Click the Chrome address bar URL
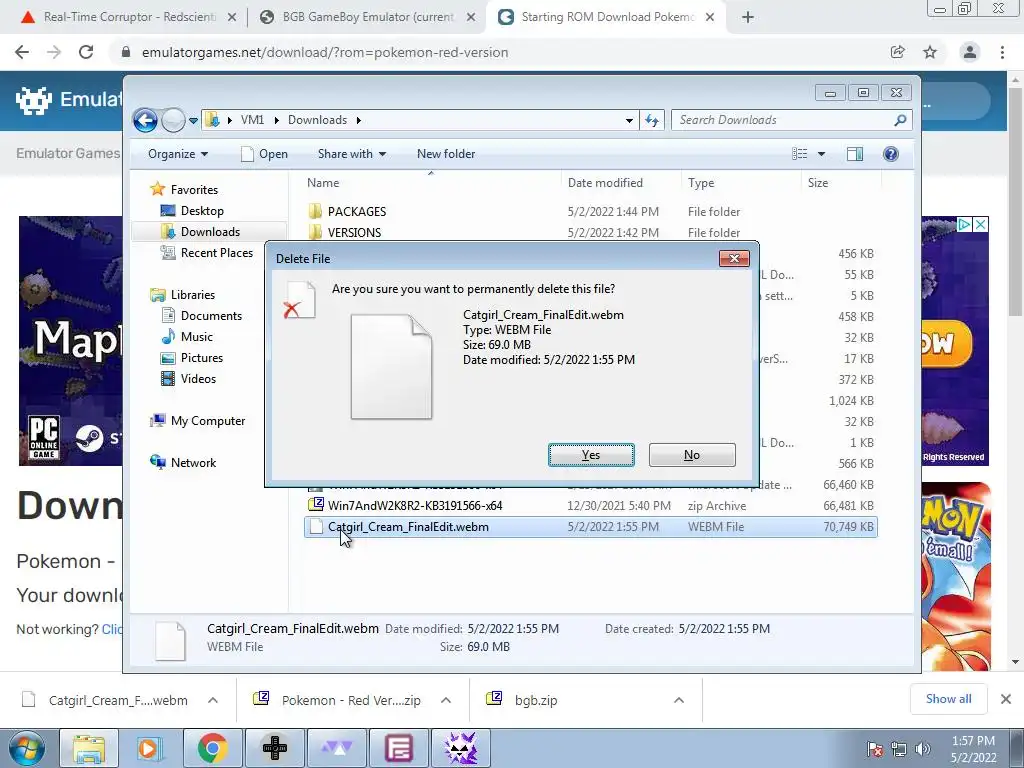Screen dimensions: 1024x768 click(x=325, y=52)
